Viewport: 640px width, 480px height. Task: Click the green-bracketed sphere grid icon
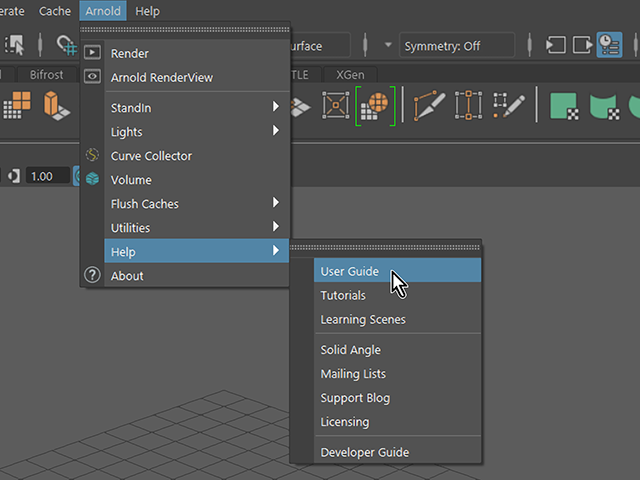376,106
